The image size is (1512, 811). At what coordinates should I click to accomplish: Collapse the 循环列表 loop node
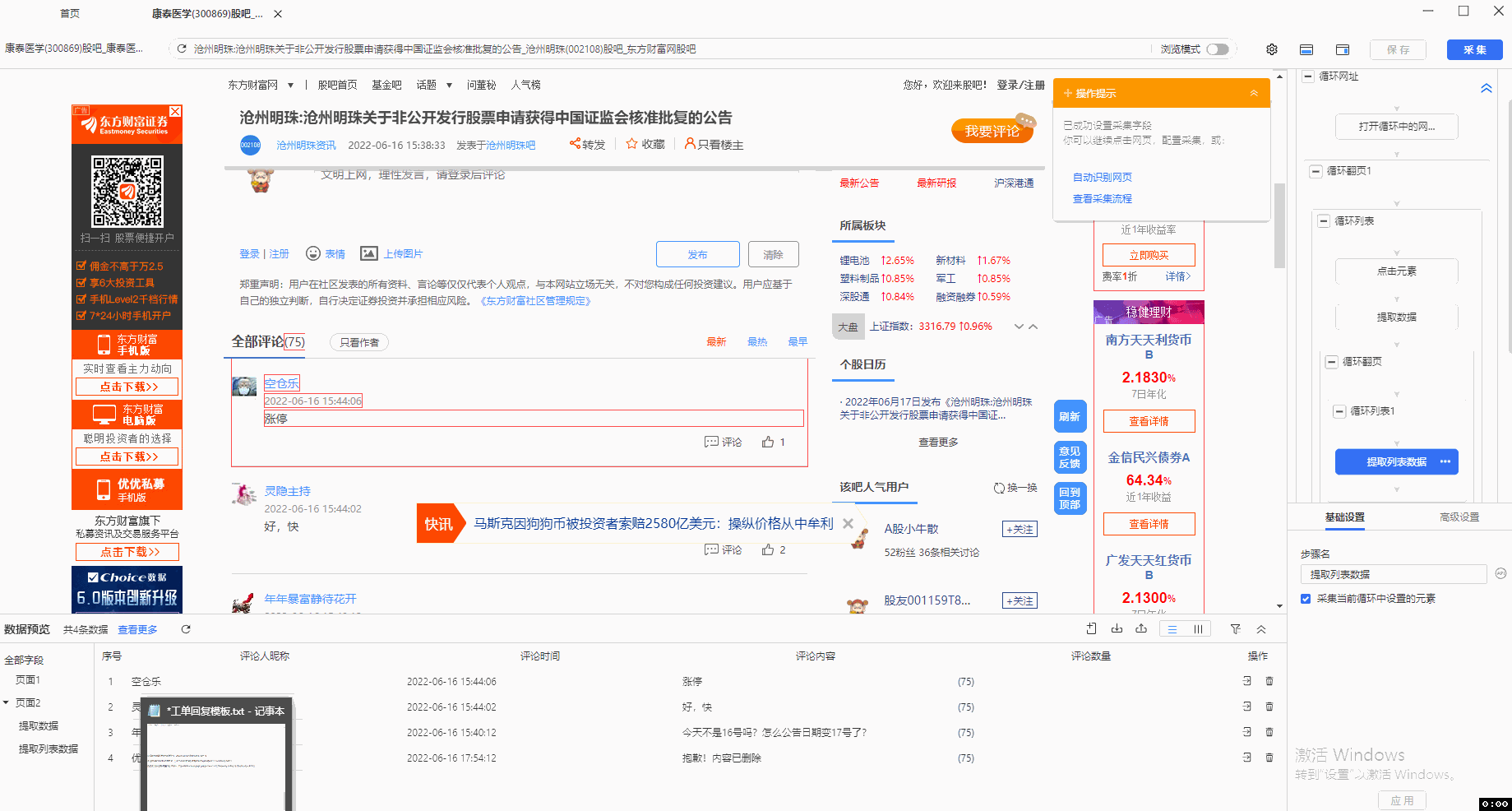click(x=1324, y=221)
